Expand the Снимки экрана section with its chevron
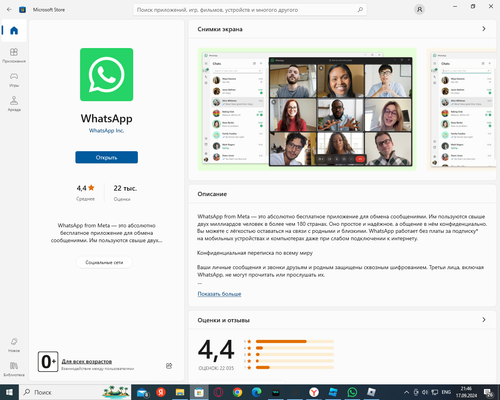 [x=484, y=29]
